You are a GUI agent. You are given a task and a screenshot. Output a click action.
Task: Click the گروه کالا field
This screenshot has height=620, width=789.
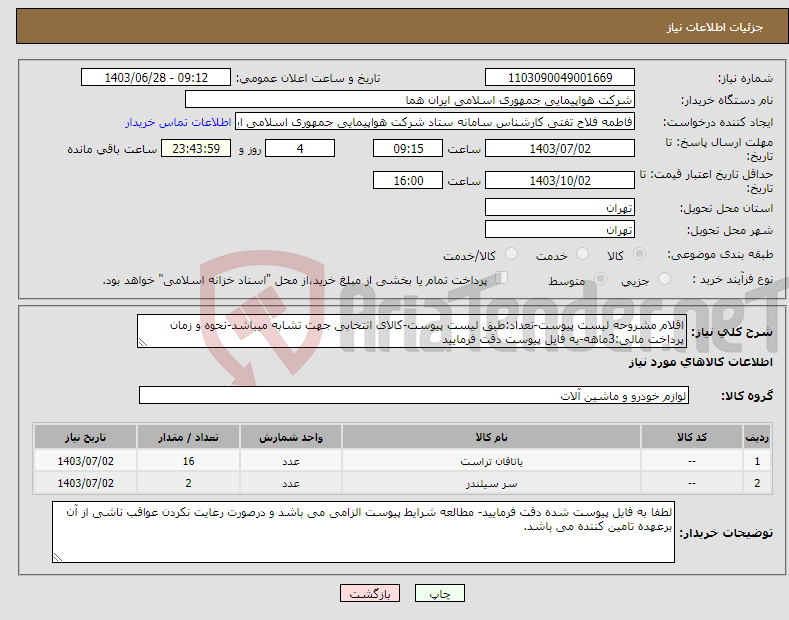click(x=414, y=396)
